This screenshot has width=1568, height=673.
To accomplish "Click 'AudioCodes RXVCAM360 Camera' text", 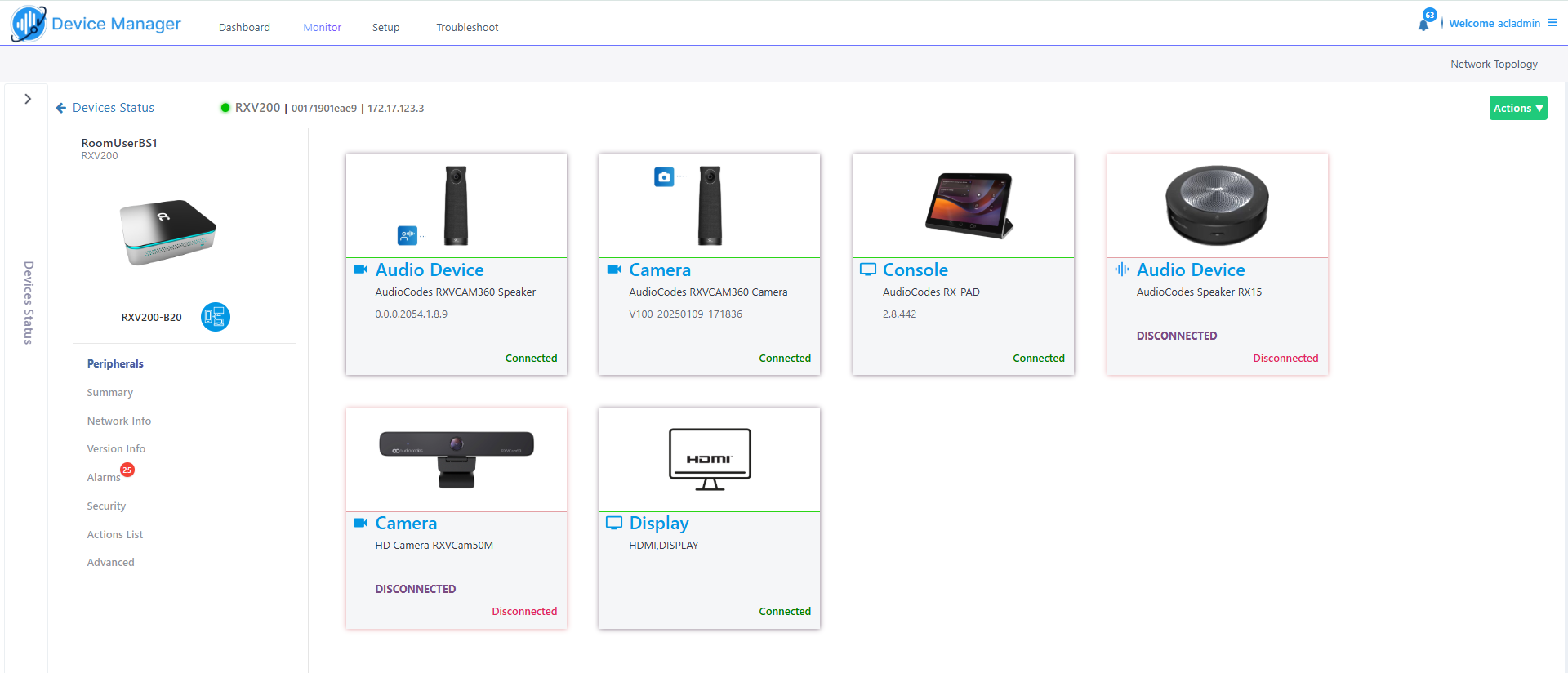I will click(x=708, y=292).
